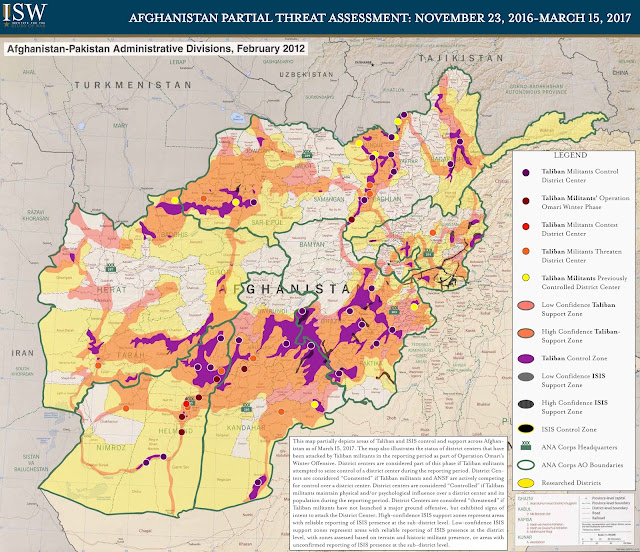This screenshot has width=640, height=552.
Task: Click the TAJIKISTAN country label
Action: tap(461, 58)
